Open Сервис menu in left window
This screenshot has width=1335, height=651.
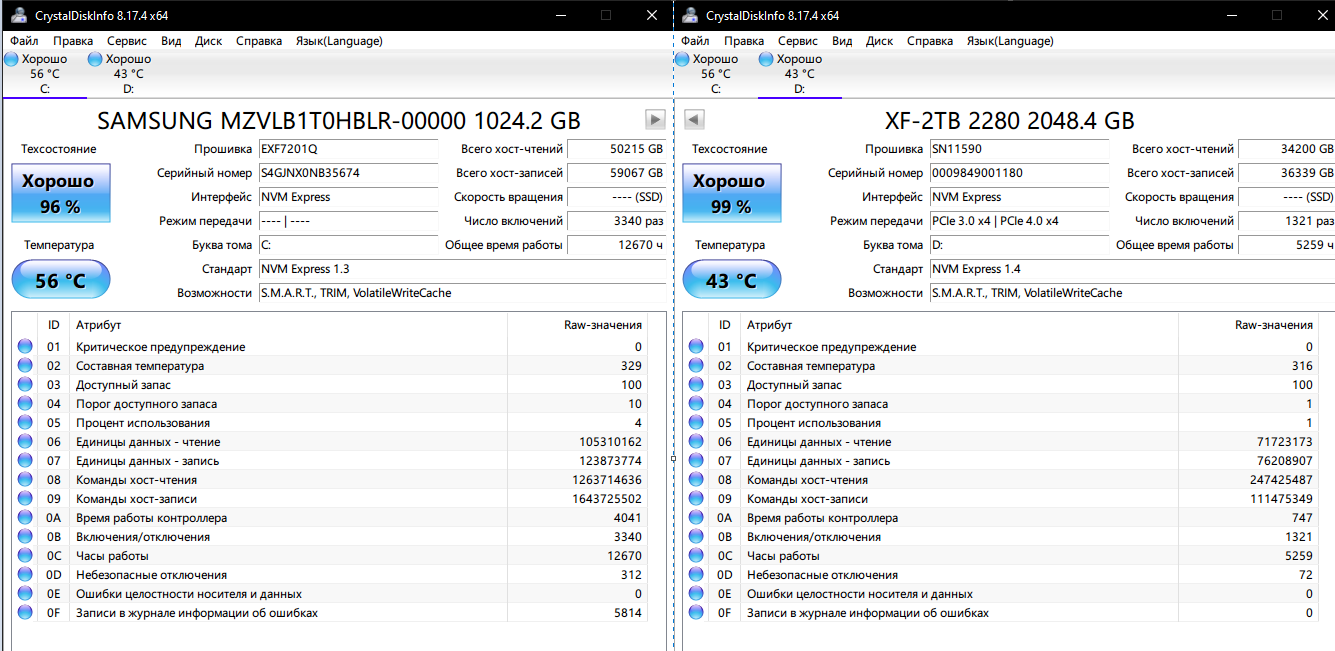[126, 41]
